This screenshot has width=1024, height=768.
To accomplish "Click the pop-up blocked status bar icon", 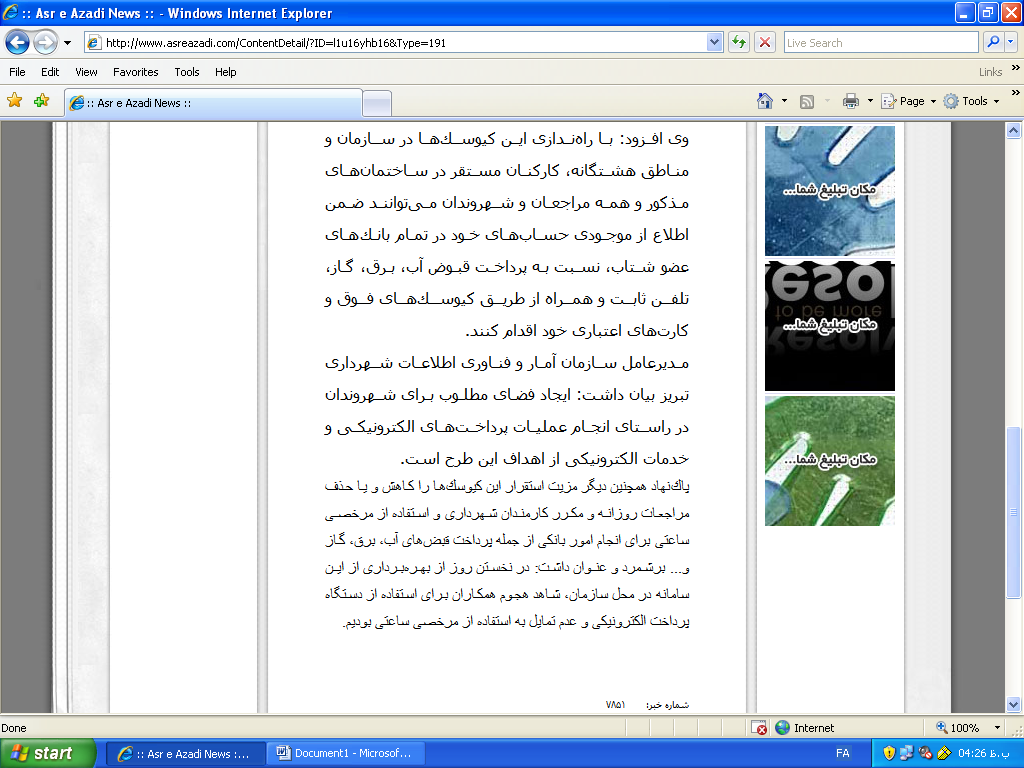I will [x=759, y=728].
